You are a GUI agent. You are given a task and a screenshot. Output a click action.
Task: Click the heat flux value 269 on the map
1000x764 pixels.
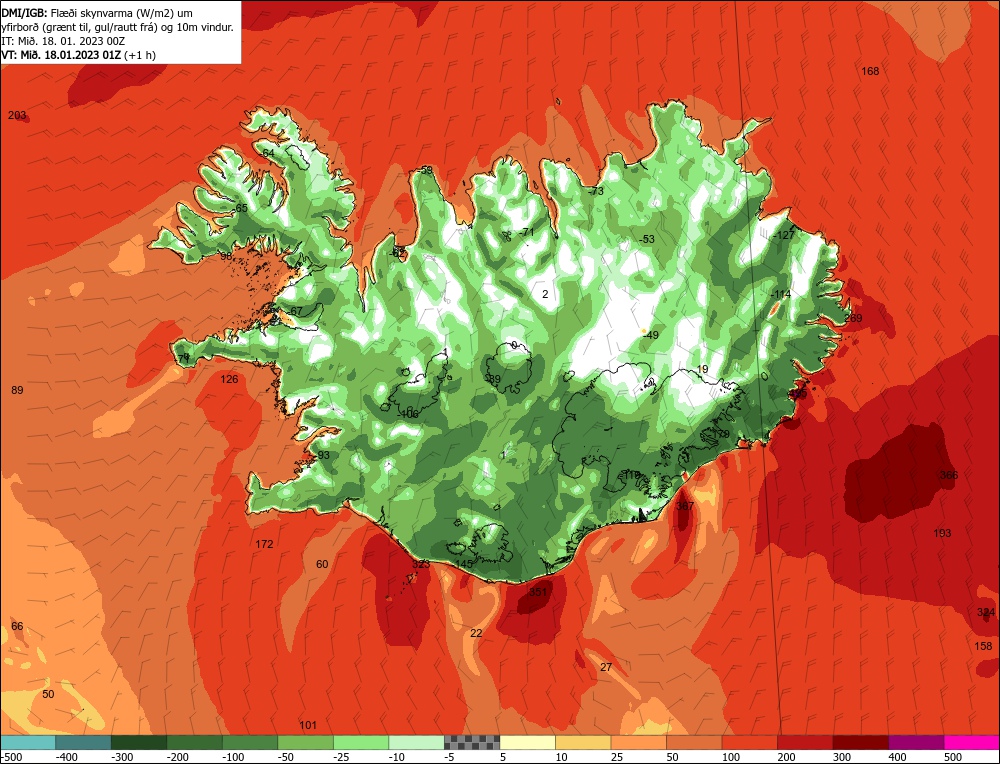pyautogui.click(x=853, y=318)
